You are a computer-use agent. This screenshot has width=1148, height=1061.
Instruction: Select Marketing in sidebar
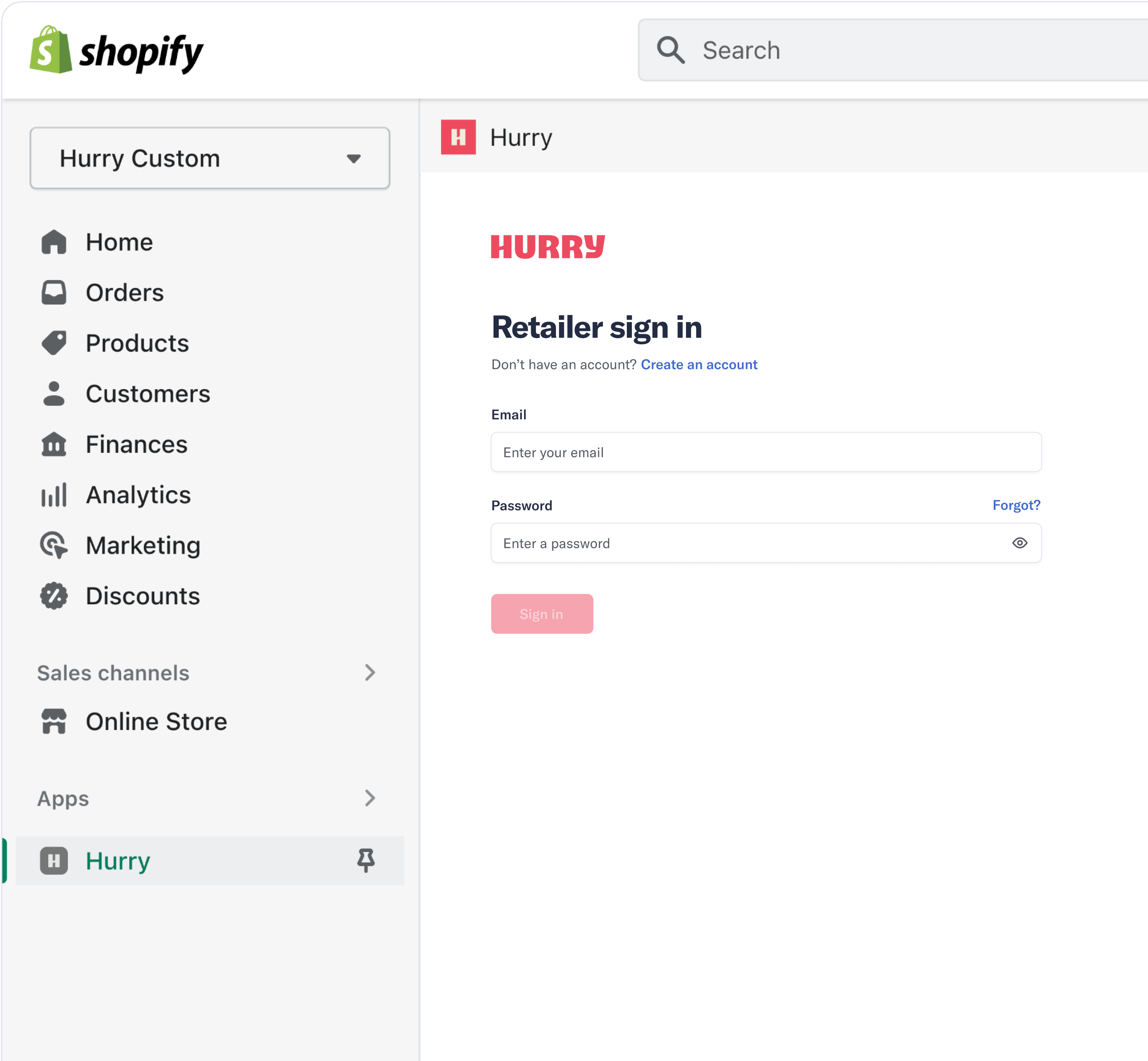143,545
